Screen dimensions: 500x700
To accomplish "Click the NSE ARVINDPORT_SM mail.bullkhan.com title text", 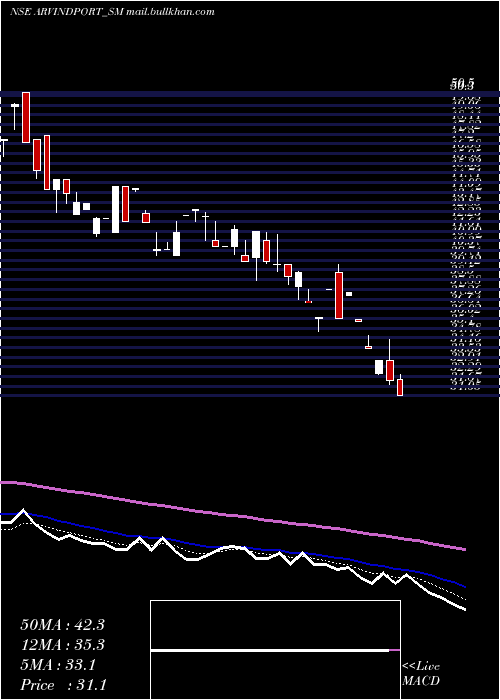I will 112,12.
